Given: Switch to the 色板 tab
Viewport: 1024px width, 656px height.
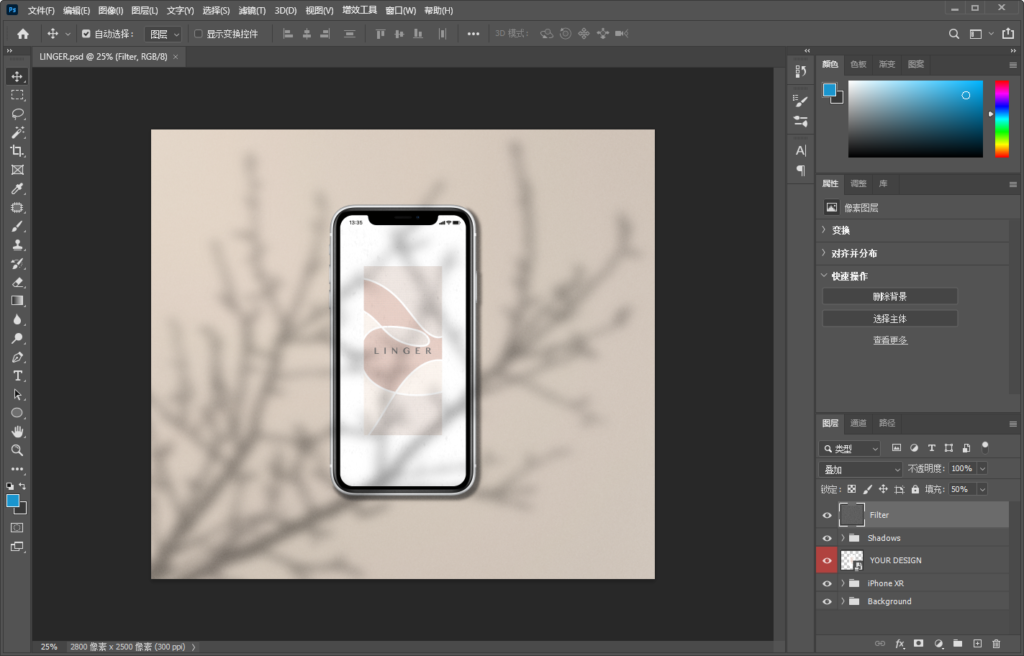Looking at the screenshot, I should coord(858,64).
